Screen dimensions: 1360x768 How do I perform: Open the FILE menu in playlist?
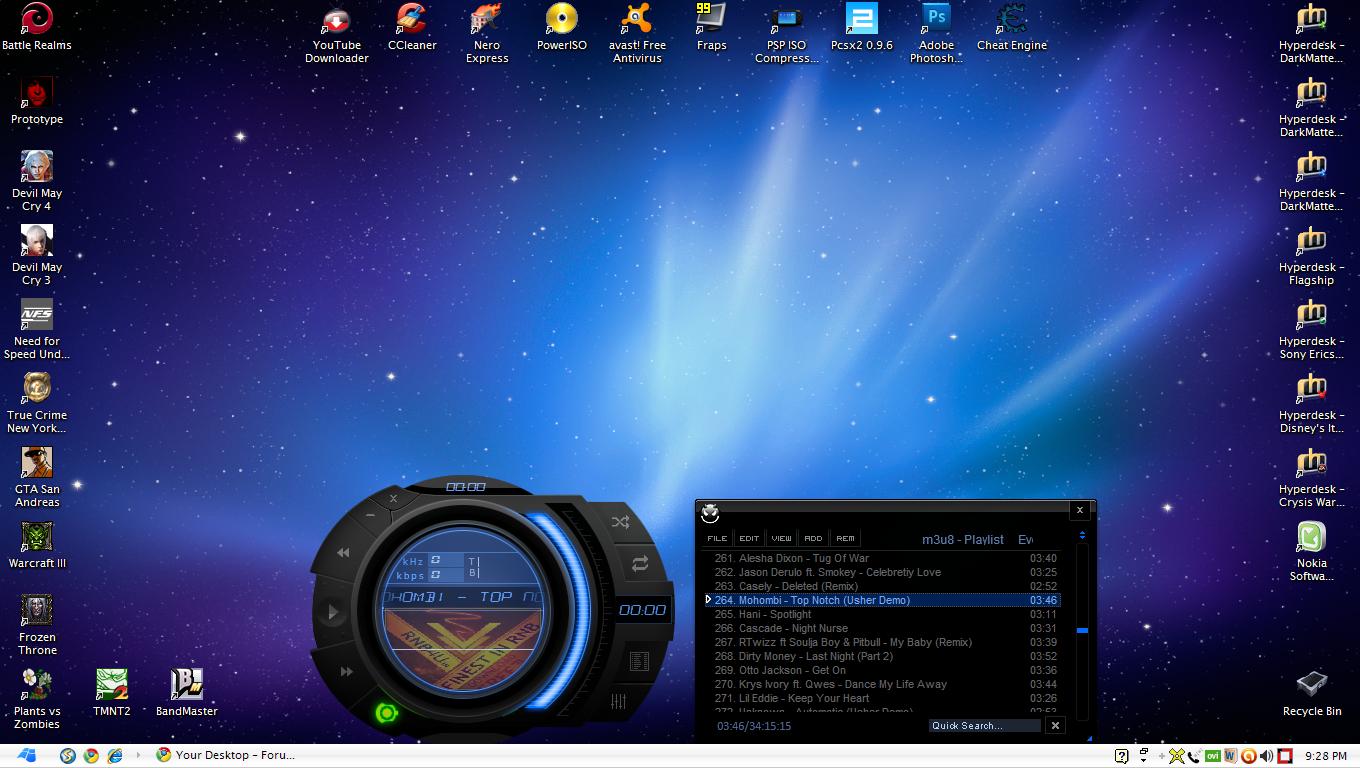coord(717,538)
